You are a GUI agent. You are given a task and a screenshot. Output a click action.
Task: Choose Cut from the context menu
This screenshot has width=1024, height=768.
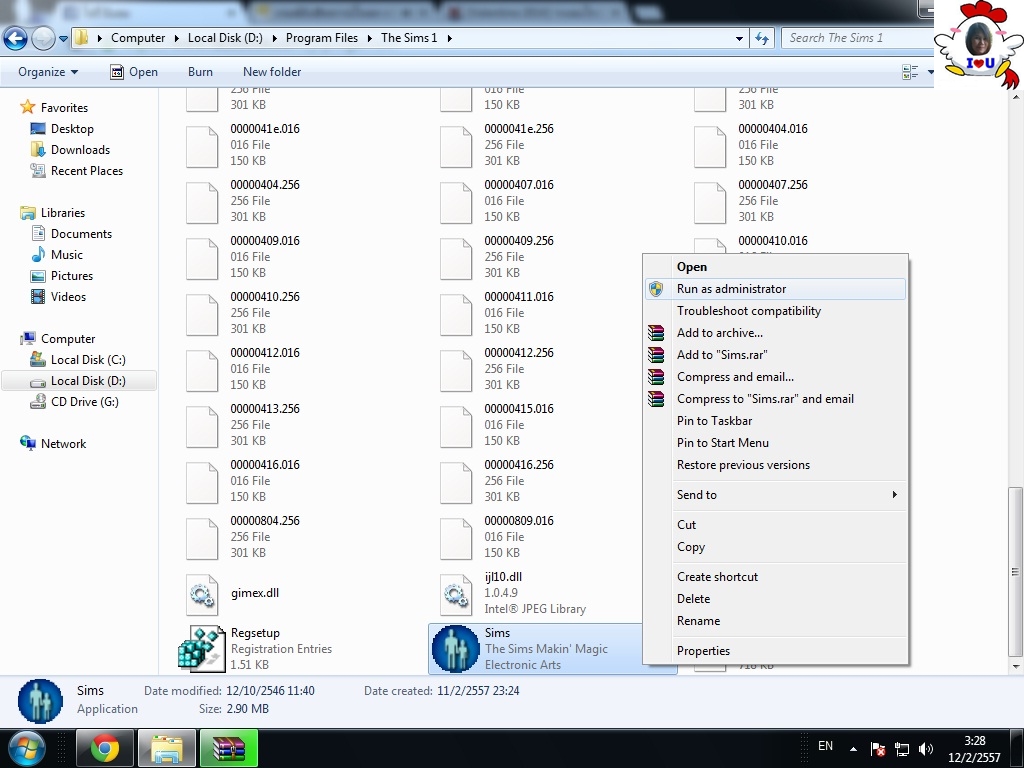pos(776,524)
